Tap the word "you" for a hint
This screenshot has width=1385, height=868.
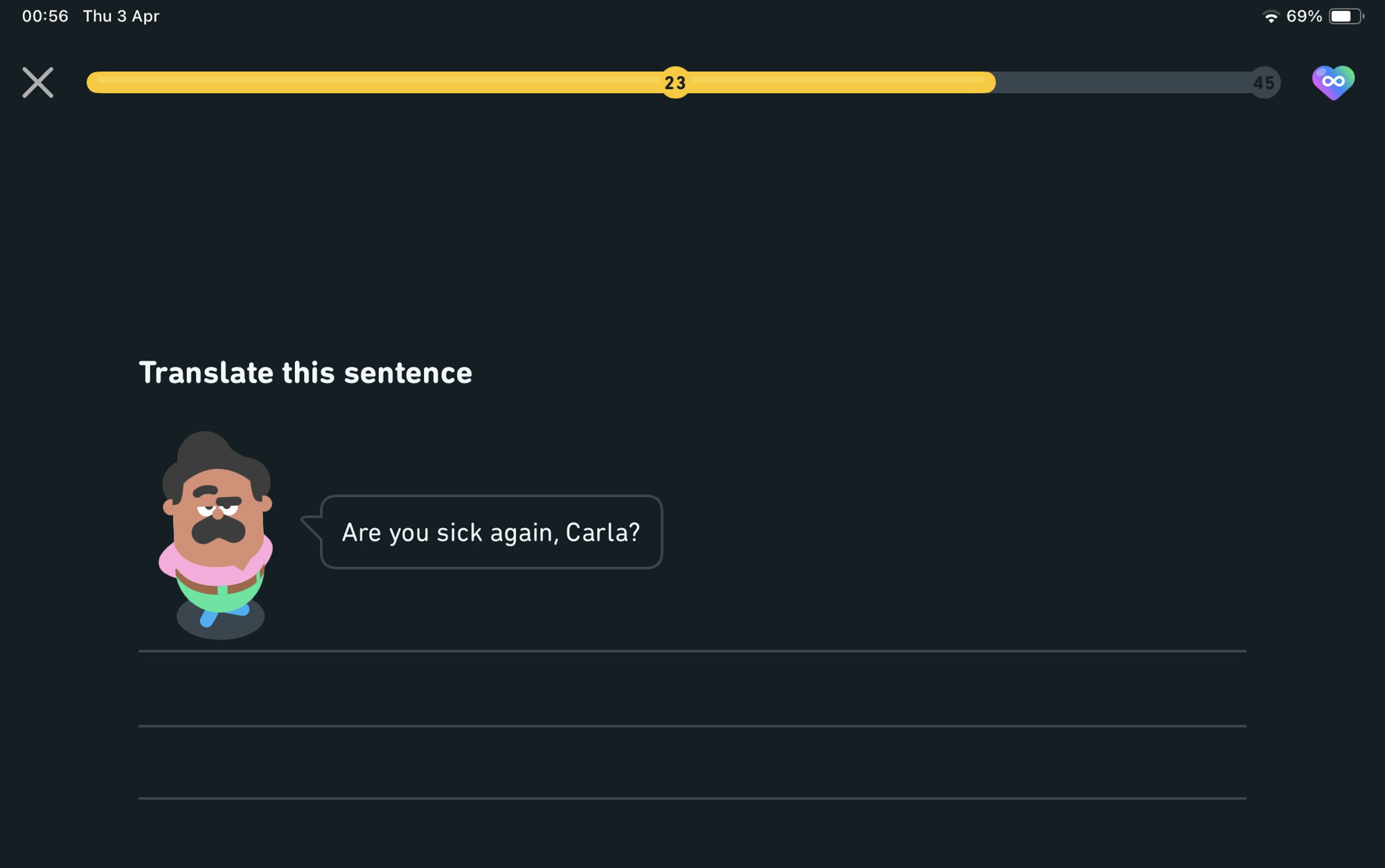tap(409, 532)
